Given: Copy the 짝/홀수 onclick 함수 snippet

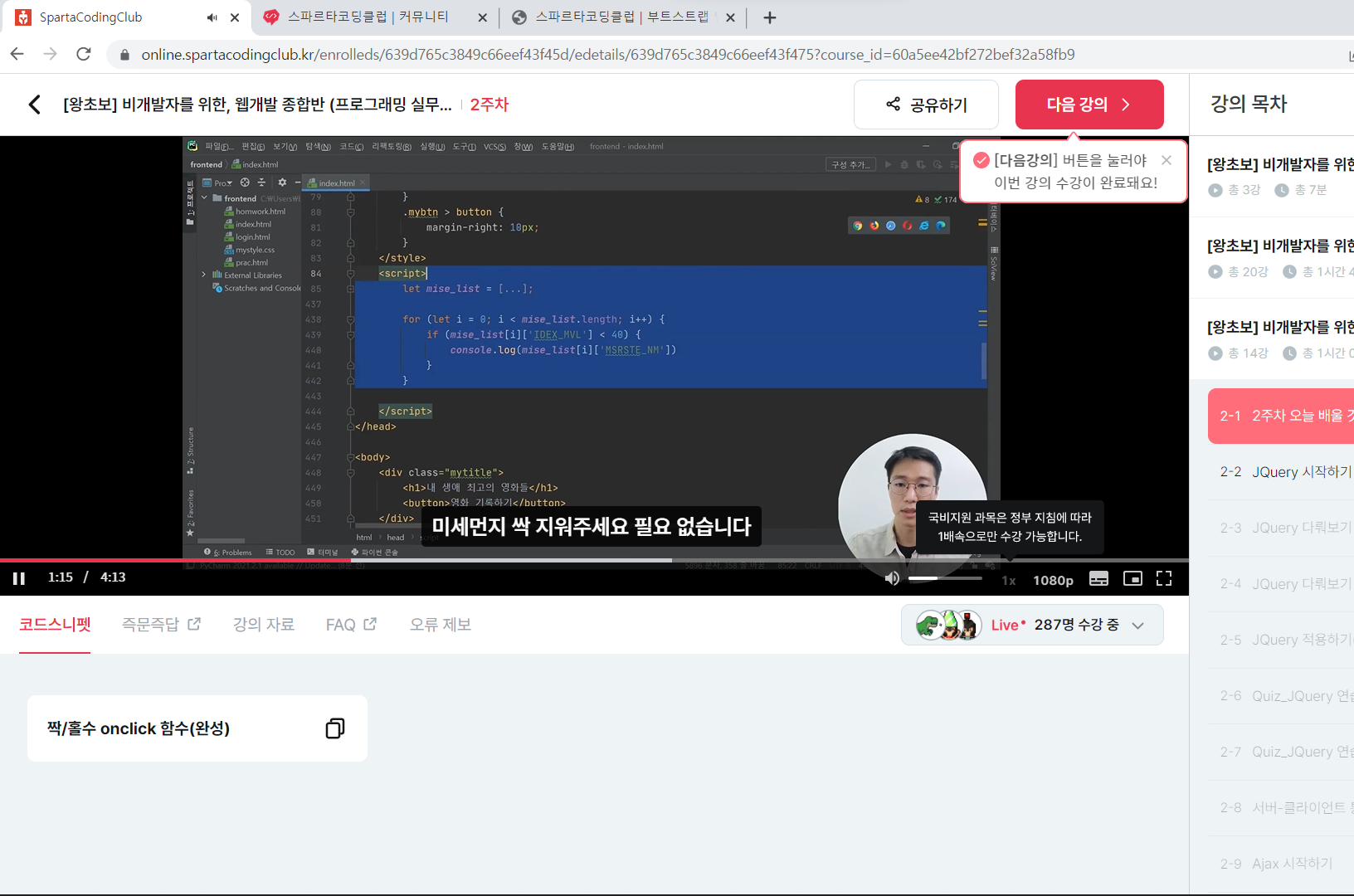Looking at the screenshot, I should (335, 728).
